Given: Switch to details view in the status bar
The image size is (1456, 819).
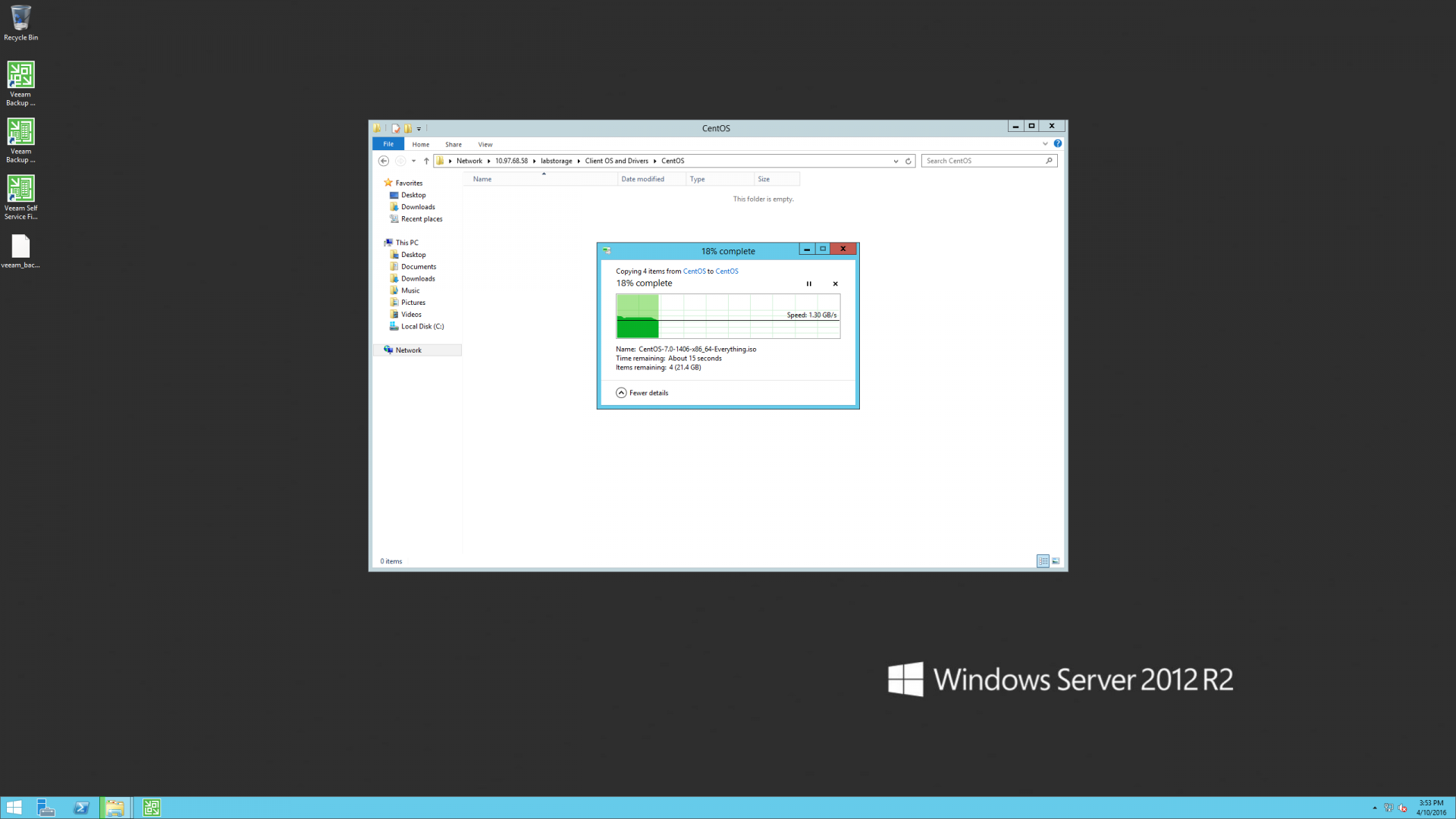Looking at the screenshot, I should [1043, 561].
